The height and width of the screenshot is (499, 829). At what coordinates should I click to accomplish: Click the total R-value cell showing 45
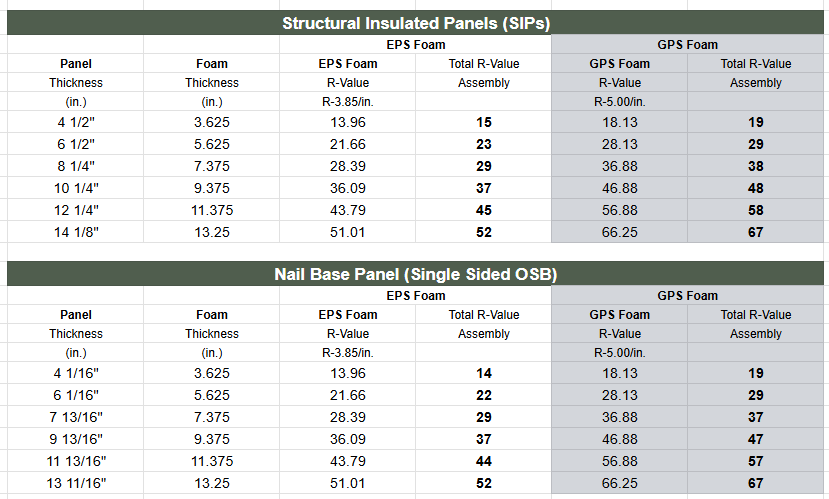pyautogui.click(x=484, y=210)
